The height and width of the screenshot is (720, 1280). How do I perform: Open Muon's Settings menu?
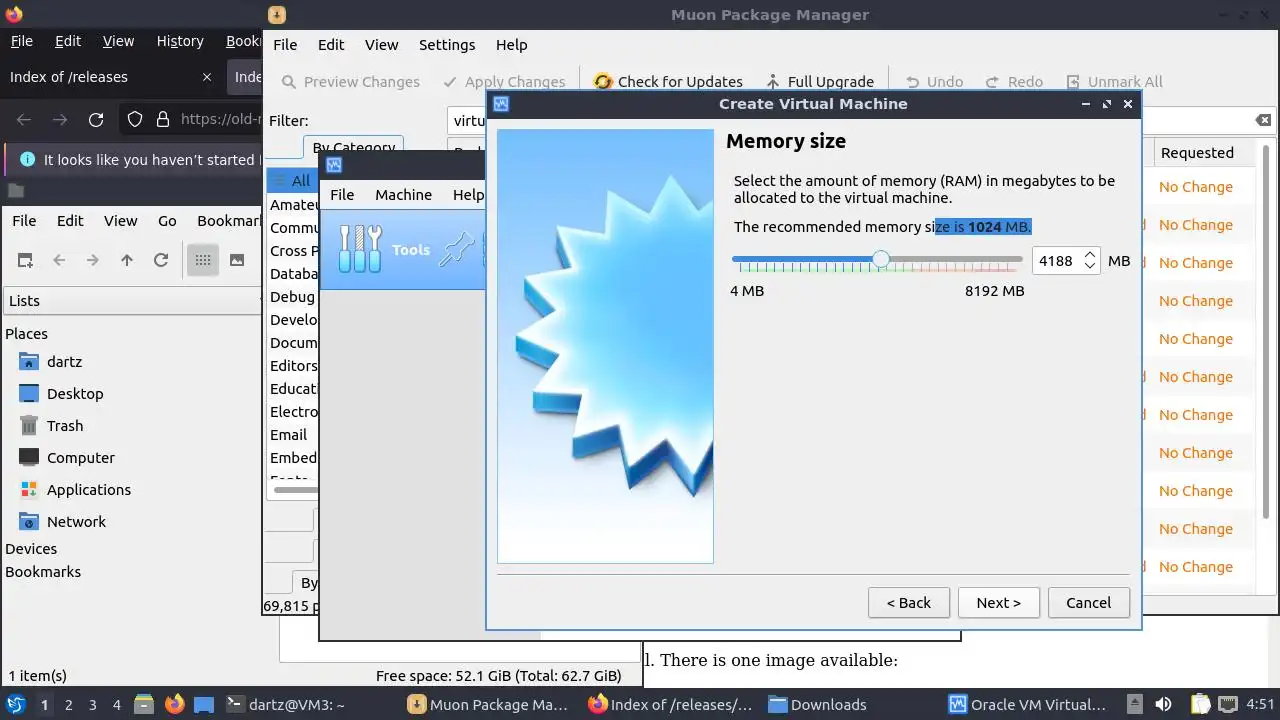447,45
